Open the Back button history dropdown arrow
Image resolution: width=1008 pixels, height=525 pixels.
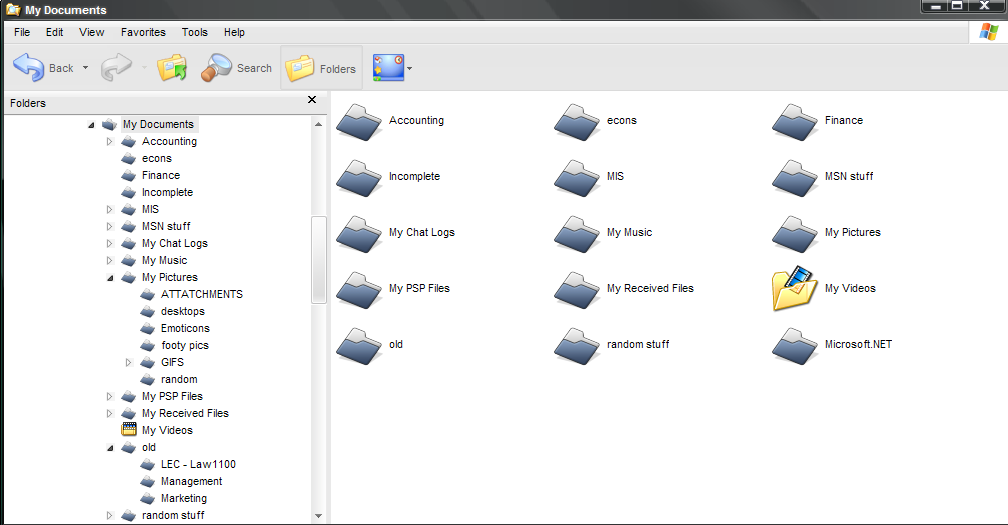coord(85,69)
